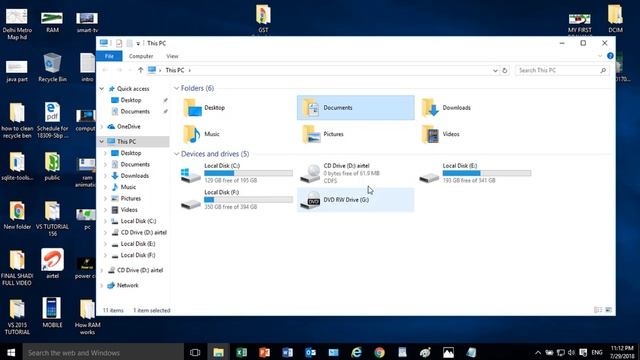The height and width of the screenshot is (360, 640).
Task: Click Local Disk (F:) usage bar
Action: (x=248, y=200)
